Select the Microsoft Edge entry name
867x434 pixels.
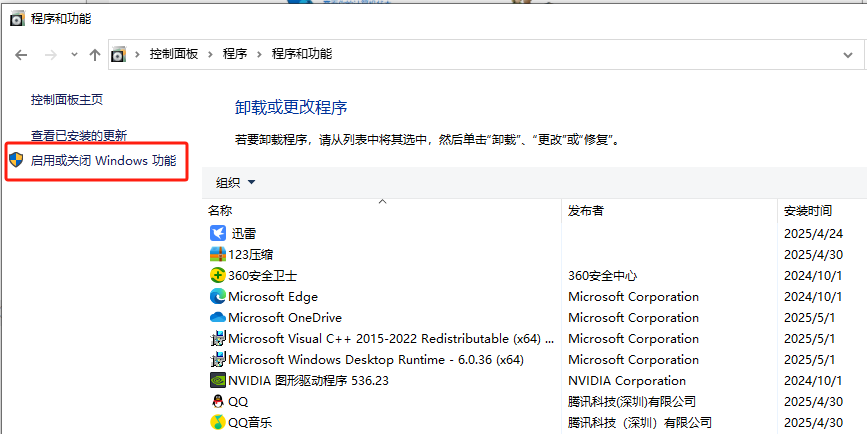[273, 297]
